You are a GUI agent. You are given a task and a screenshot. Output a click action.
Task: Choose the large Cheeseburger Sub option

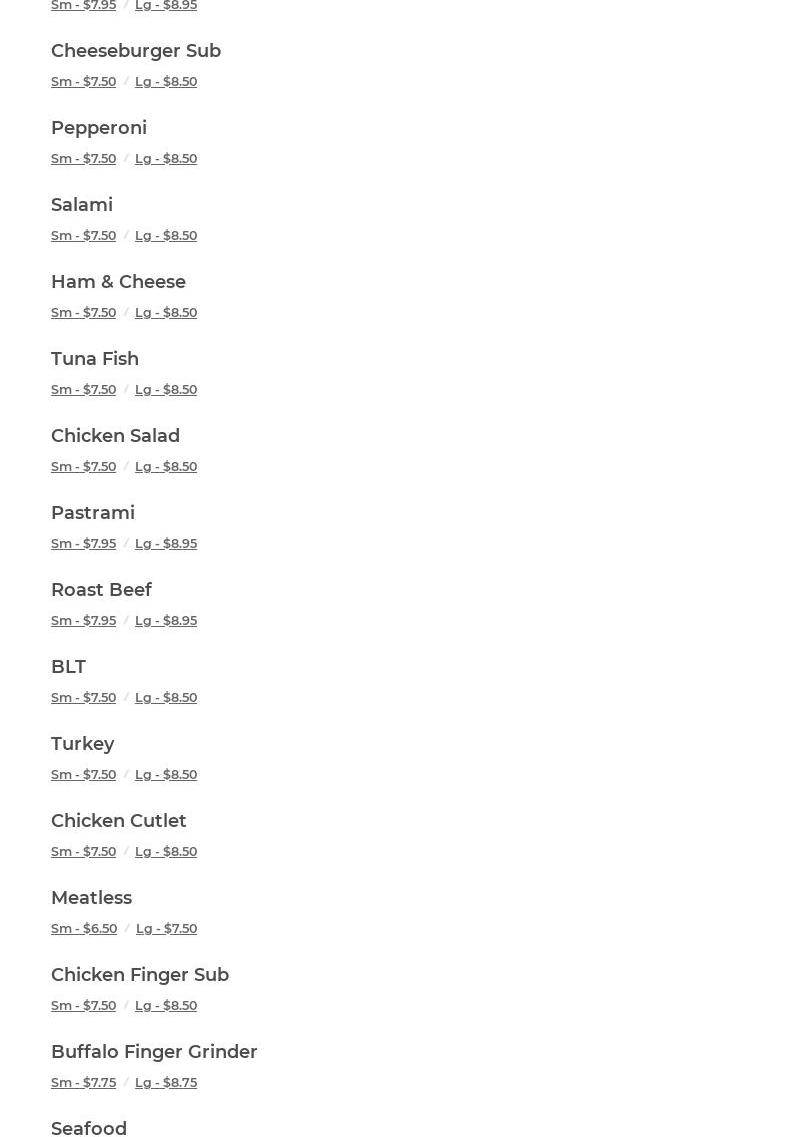[x=166, y=82]
